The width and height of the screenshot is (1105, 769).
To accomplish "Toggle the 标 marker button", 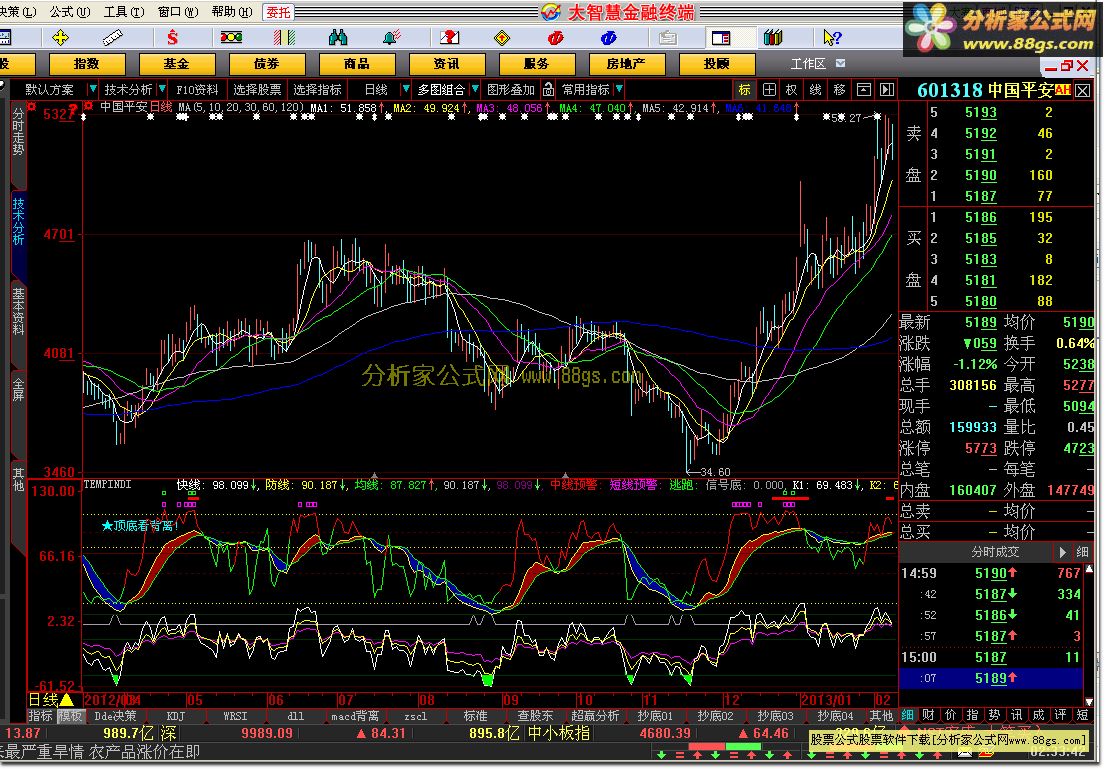I will point(744,90).
